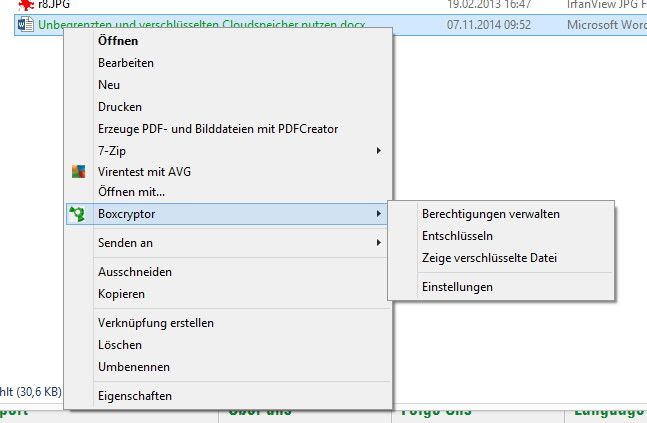Select the r8.JPG file name
647x423 pixels.
(54, 5)
